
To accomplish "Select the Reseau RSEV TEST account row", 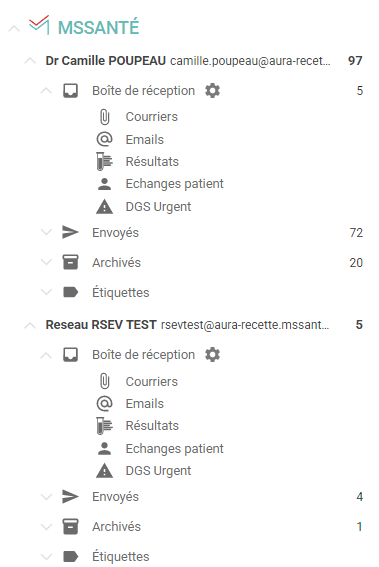I will [193, 325].
